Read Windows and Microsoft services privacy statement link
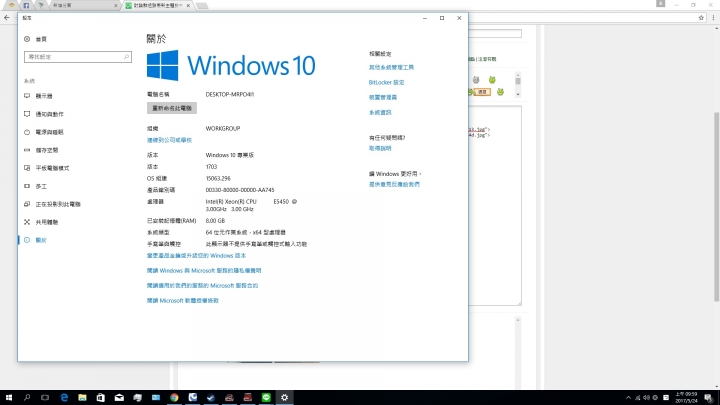The height and width of the screenshot is (405, 720). pyautogui.click(x=204, y=271)
